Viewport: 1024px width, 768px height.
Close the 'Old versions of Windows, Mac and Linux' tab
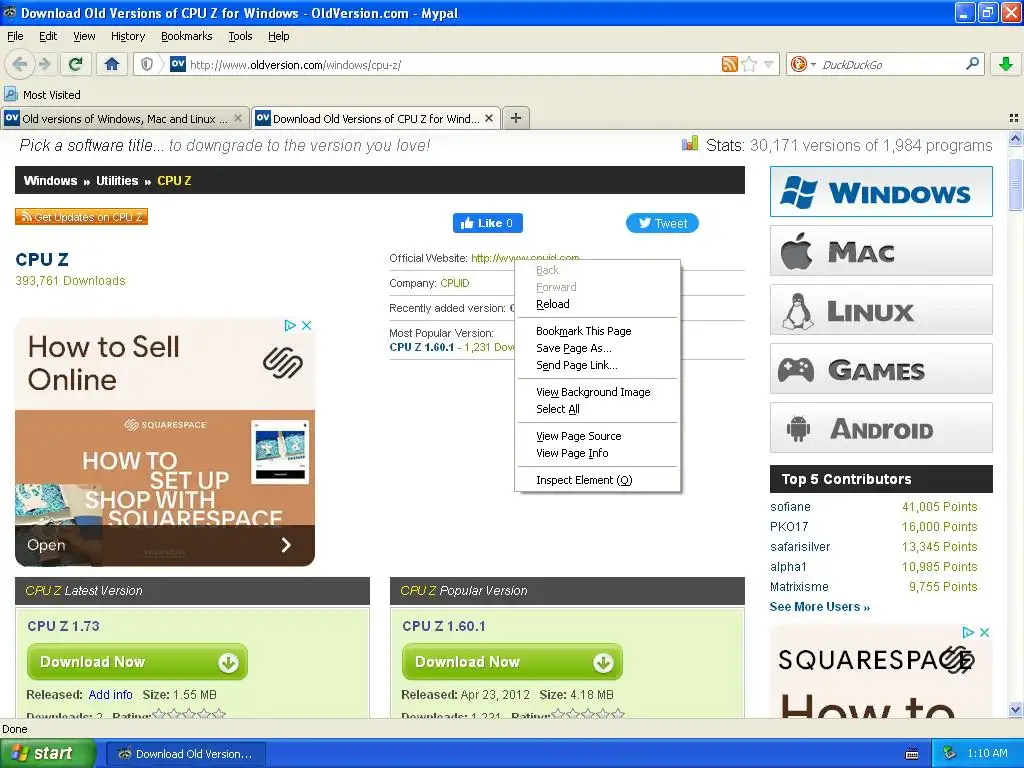click(x=238, y=118)
